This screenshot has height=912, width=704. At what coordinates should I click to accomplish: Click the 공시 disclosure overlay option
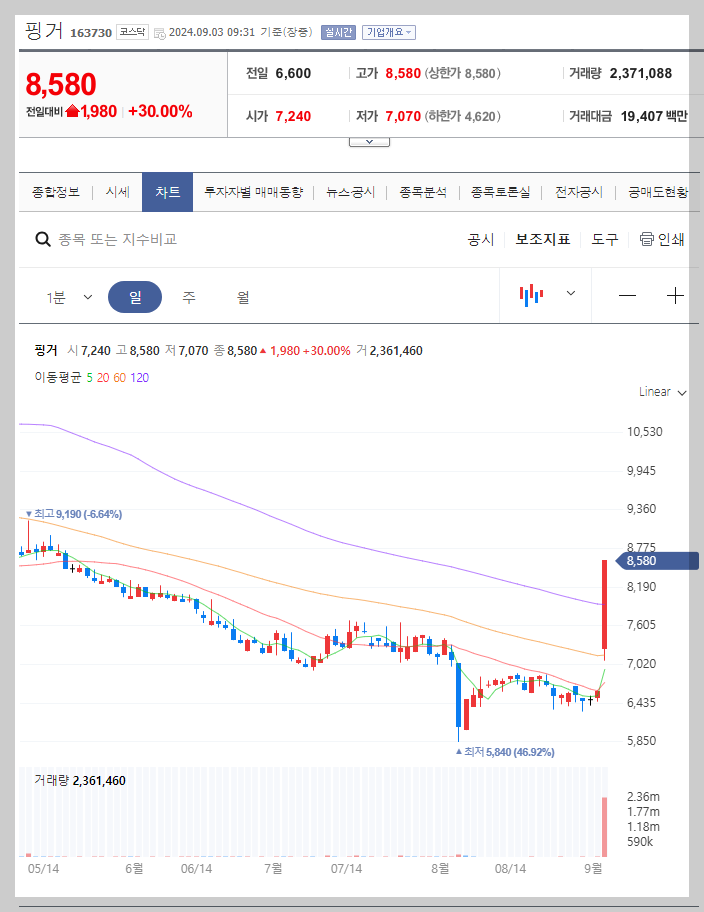(482, 240)
